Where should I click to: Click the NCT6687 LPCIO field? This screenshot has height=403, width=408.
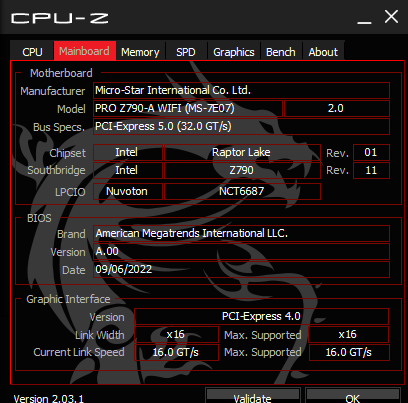pos(242,191)
